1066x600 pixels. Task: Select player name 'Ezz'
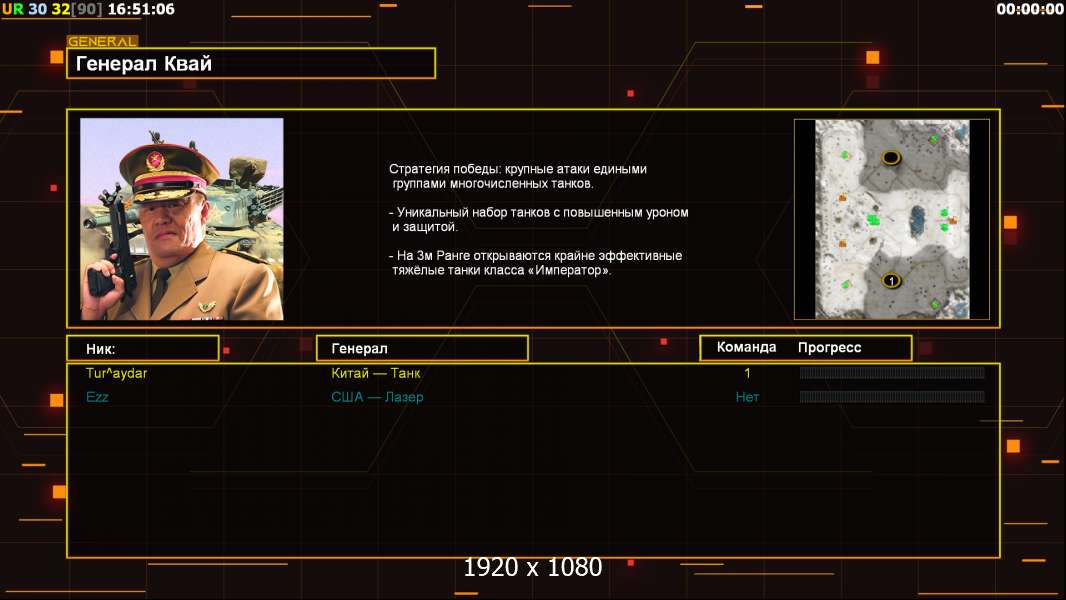click(x=97, y=397)
